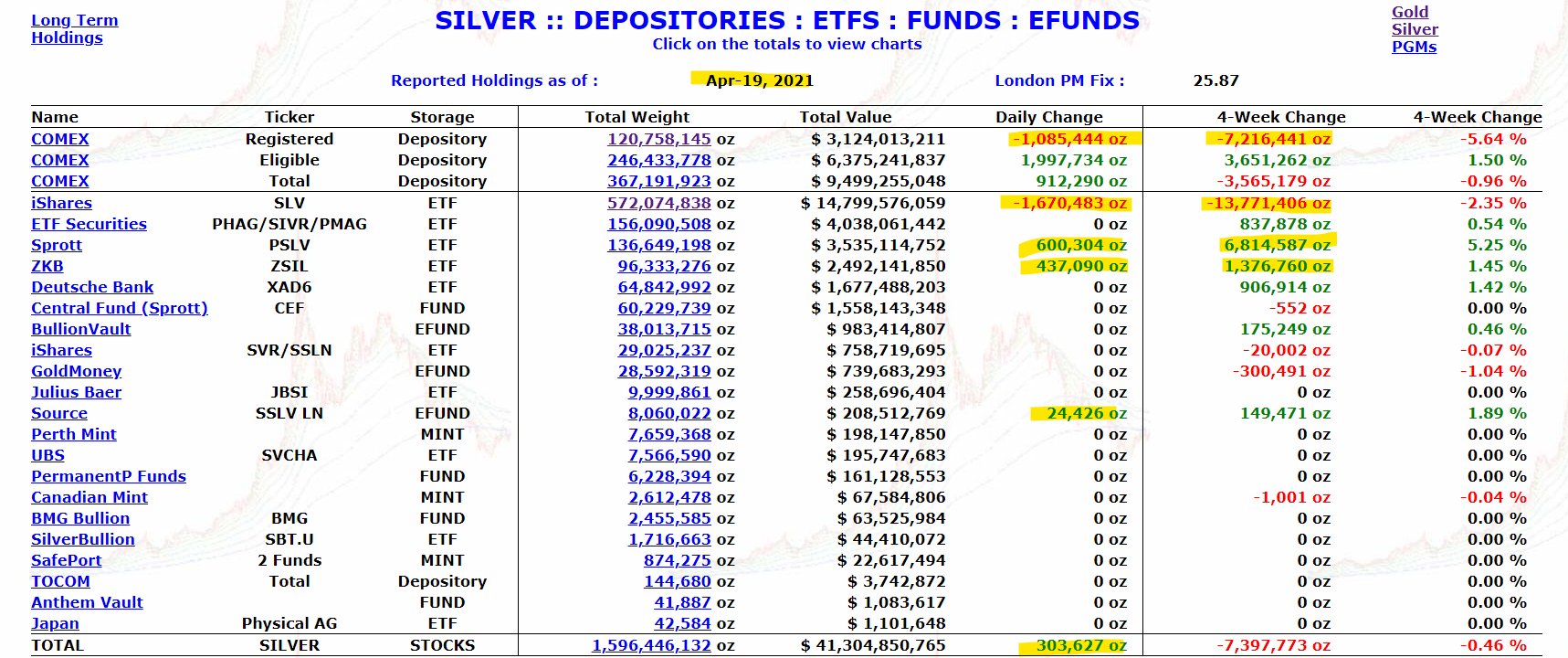Open the PermanentP Funds link
The image size is (1568, 658).
109,476
